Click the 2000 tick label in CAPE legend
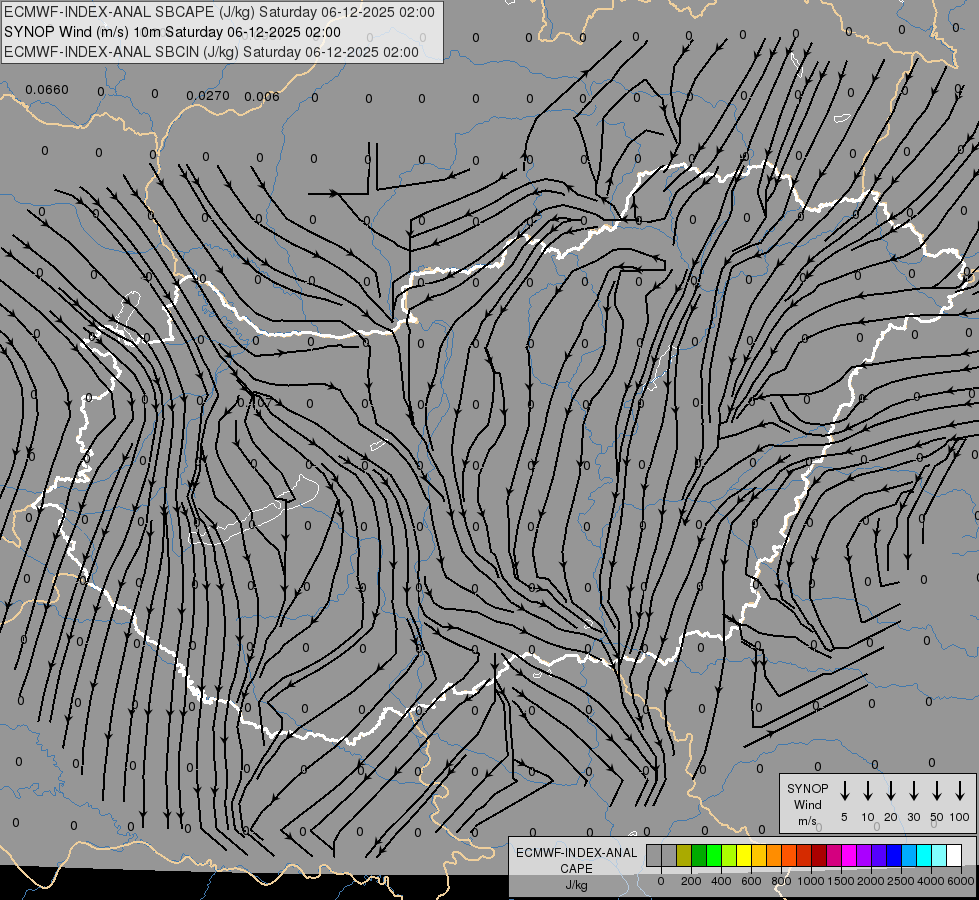The image size is (979, 900). click(871, 881)
